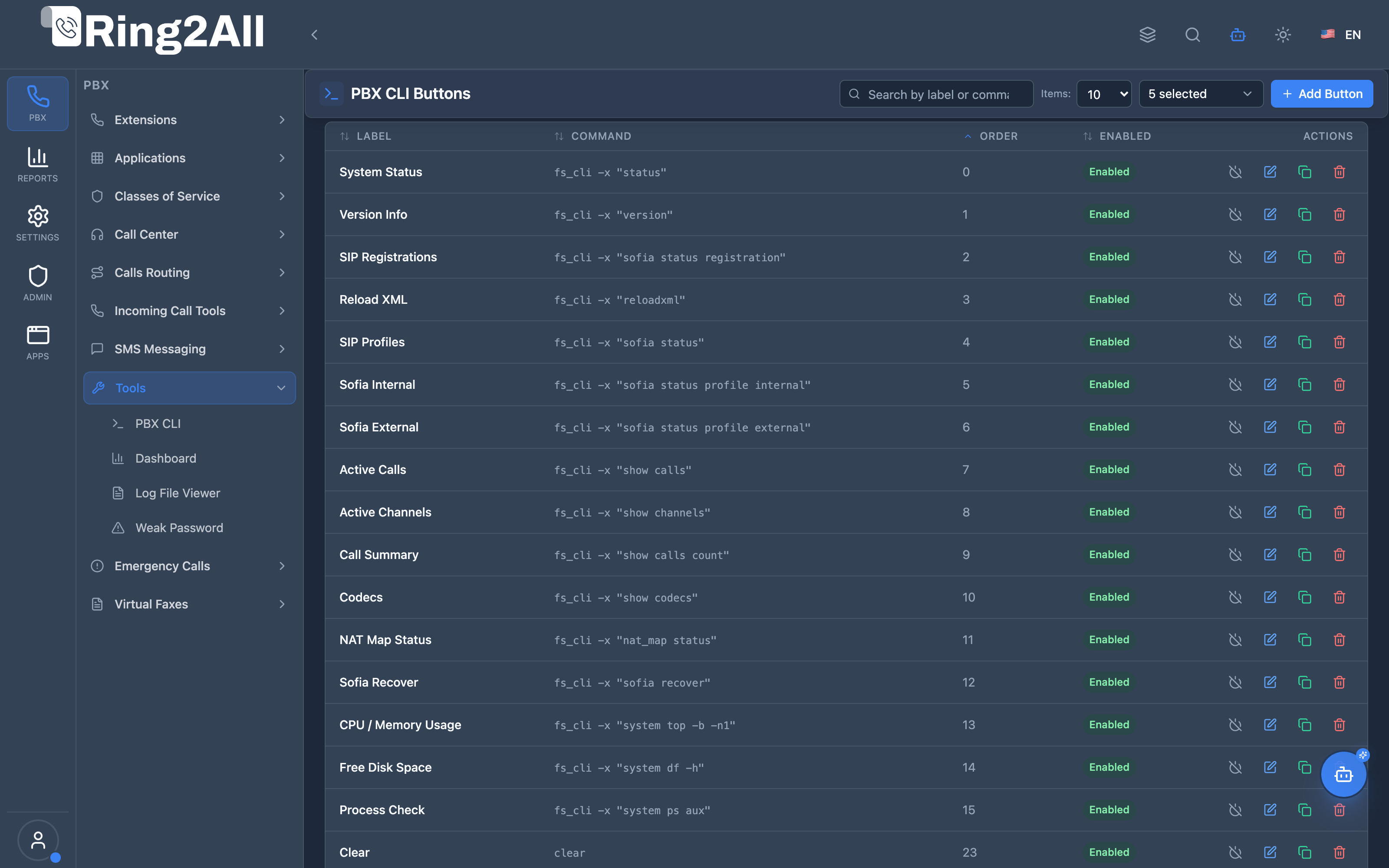Duplicate the Codecs entry
Screen dimensions: 1389x868
(x=1305, y=597)
